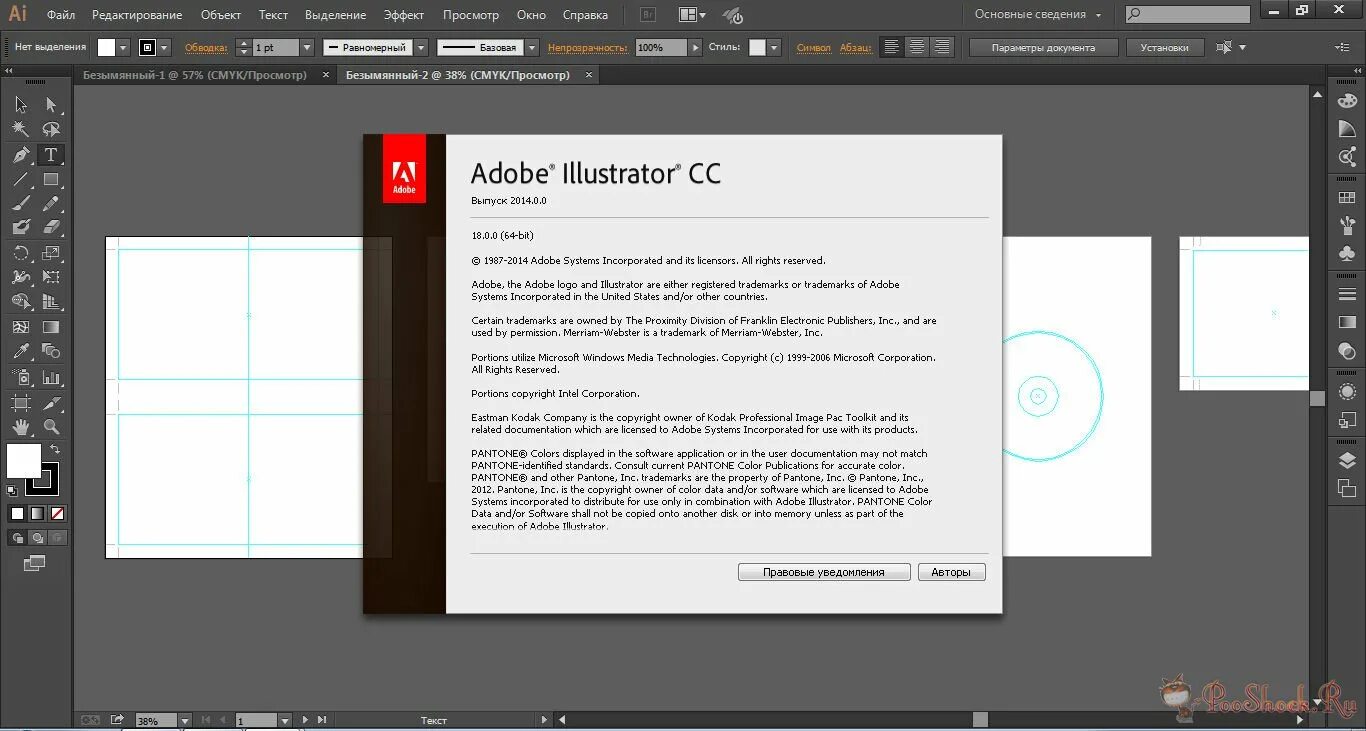
Task: Open the Swatches grid panel
Action: (1347, 198)
